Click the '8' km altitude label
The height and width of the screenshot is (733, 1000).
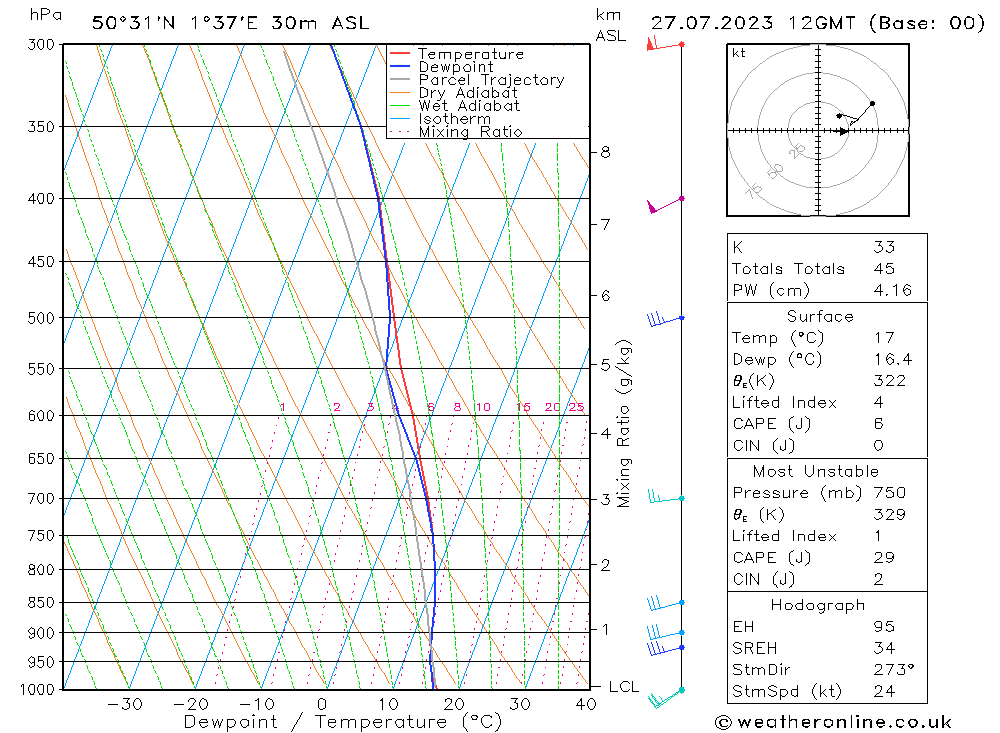[605, 152]
